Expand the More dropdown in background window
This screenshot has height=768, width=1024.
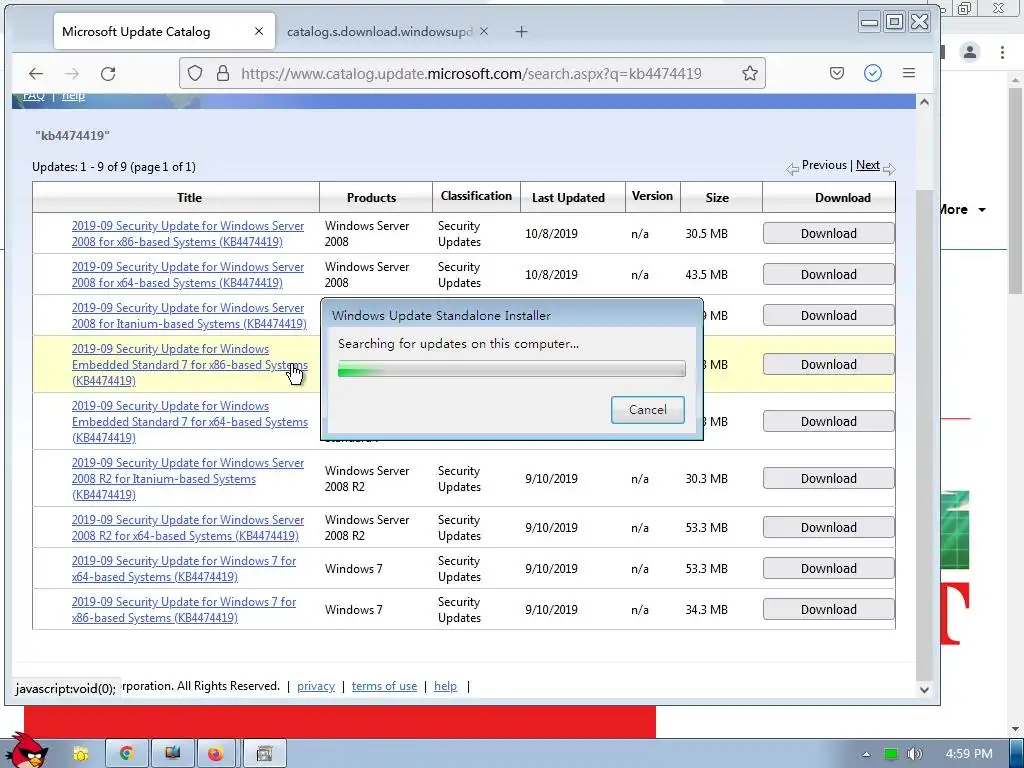click(x=963, y=210)
